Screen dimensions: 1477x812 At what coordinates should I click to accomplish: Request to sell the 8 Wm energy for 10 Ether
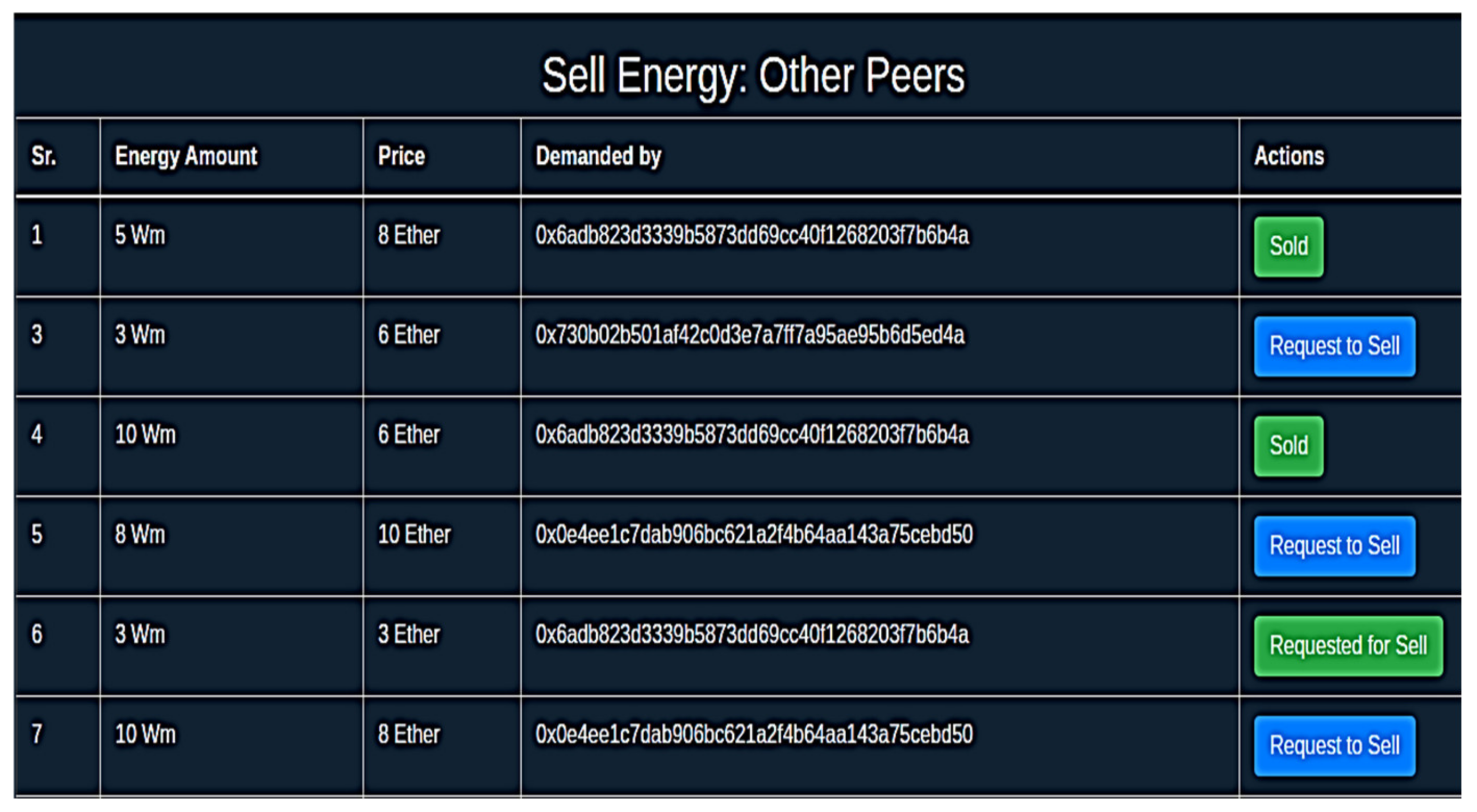[x=1334, y=545]
